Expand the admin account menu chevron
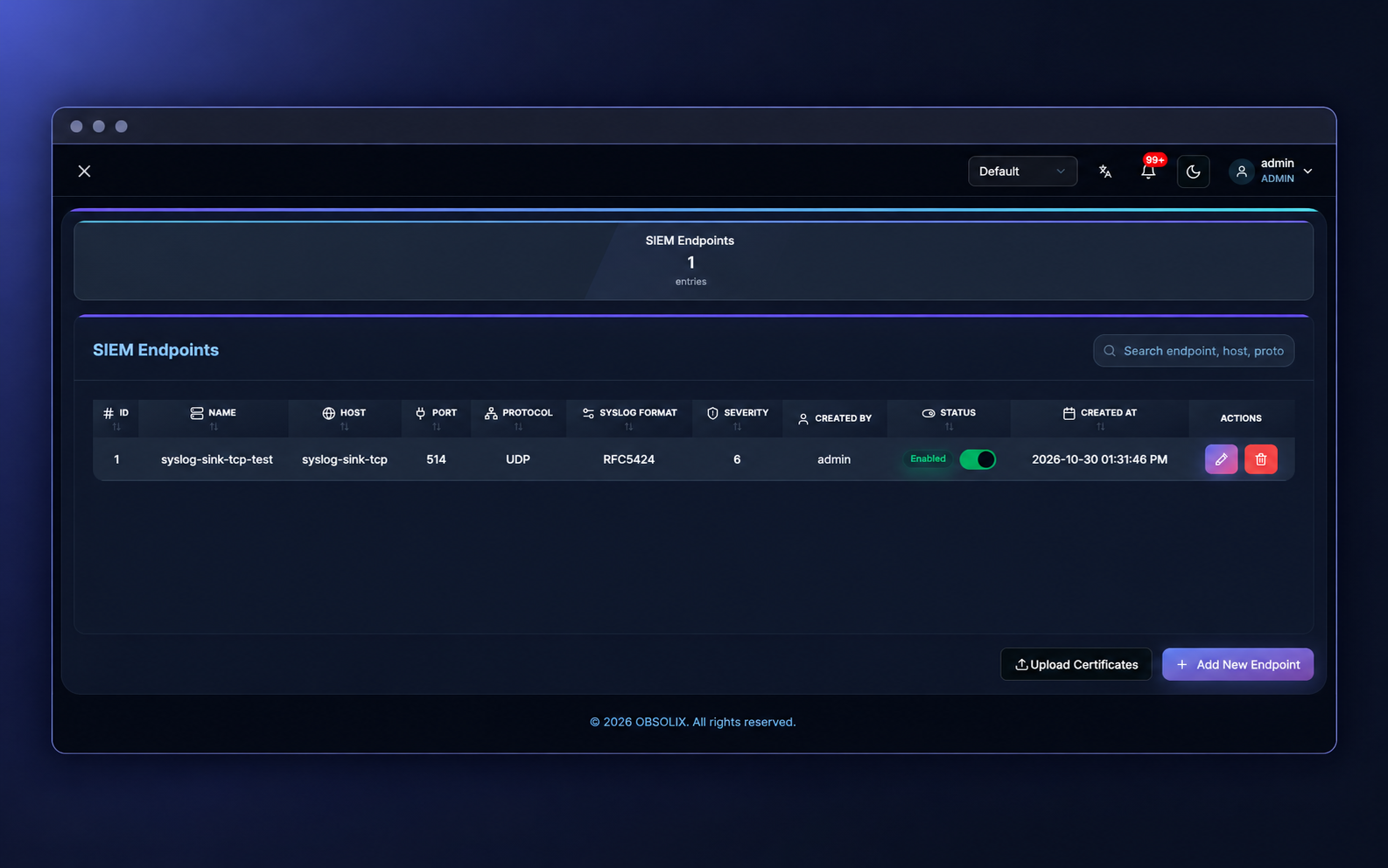The image size is (1388, 868). coord(1307,171)
